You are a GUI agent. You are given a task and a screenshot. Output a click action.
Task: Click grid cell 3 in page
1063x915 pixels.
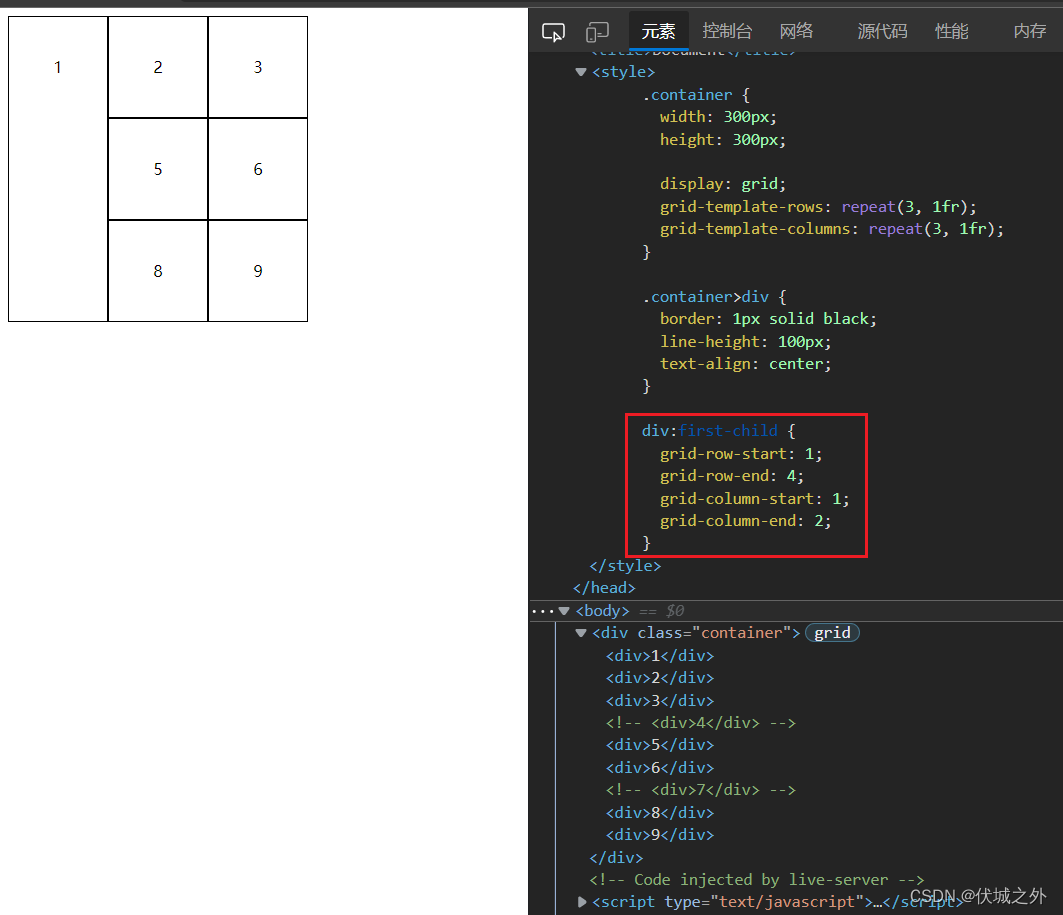pos(258,67)
